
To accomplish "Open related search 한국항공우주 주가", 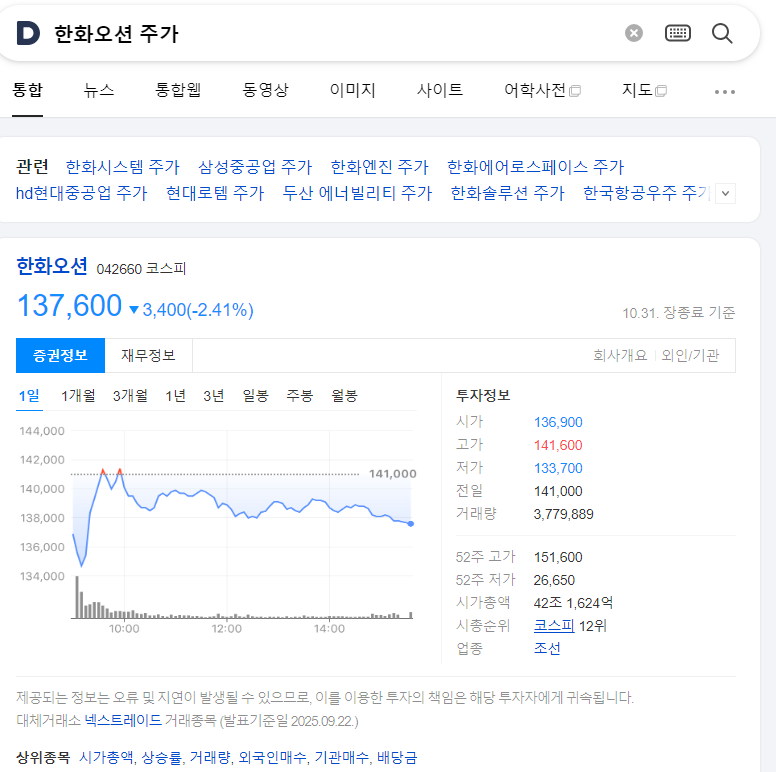I will 647,193.
